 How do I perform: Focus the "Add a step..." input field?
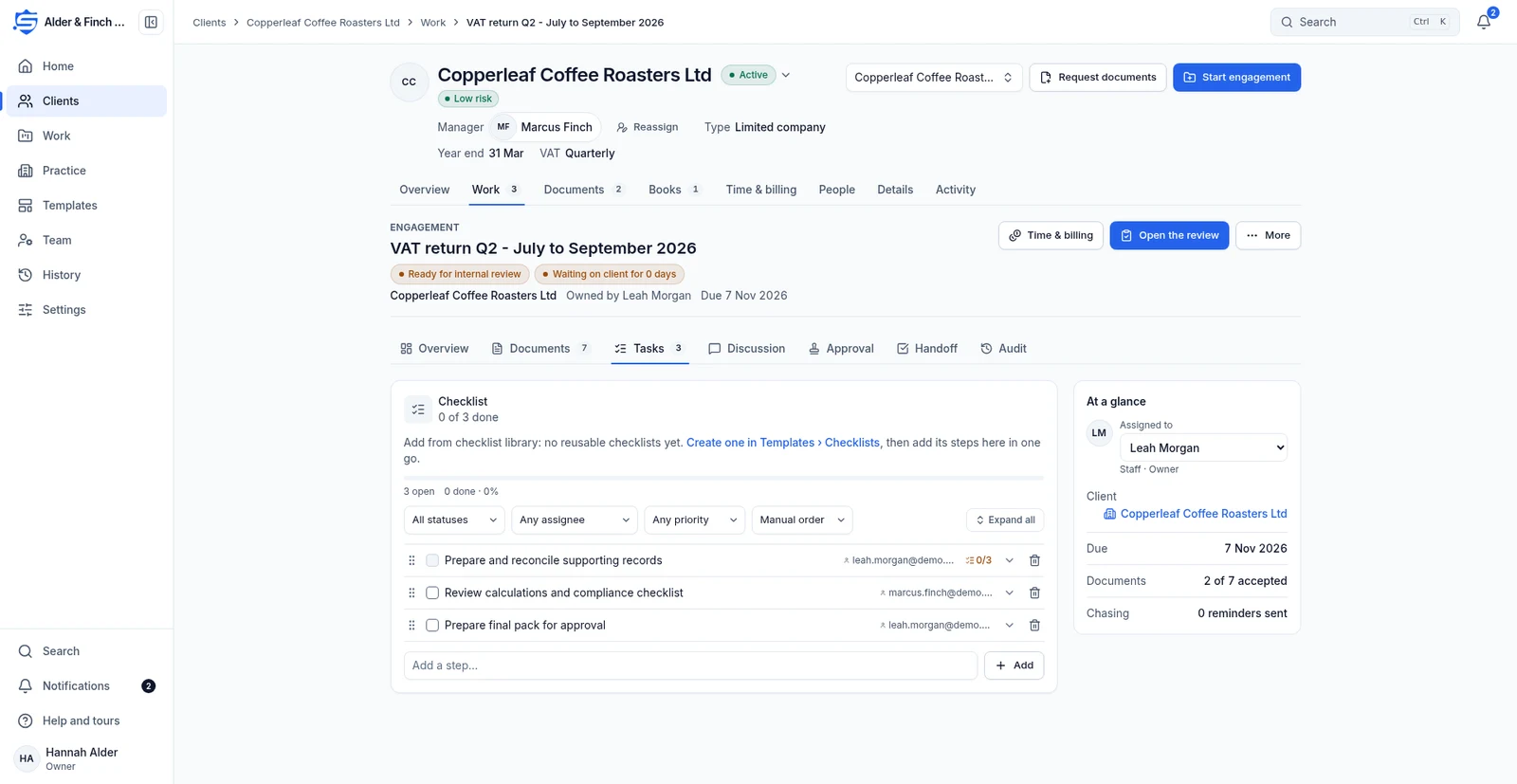pos(690,665)
